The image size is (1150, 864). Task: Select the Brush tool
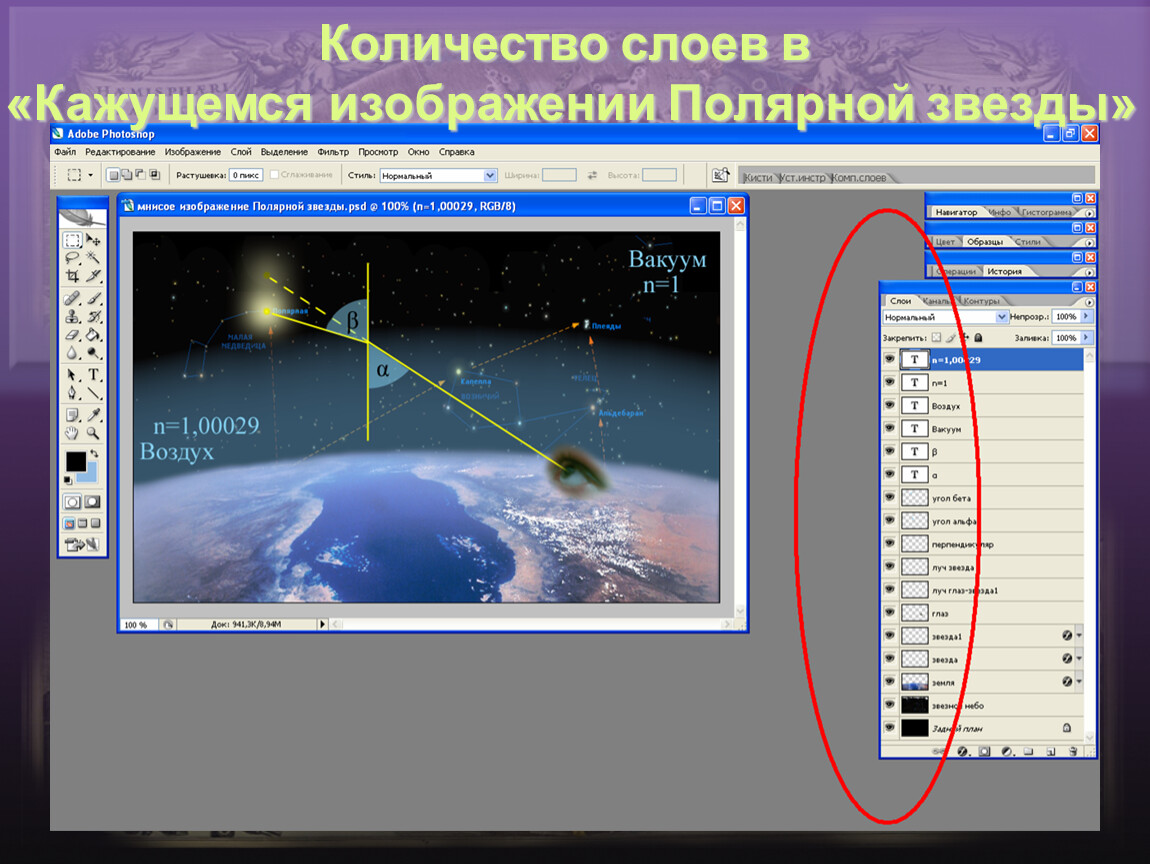(x=93, y=299)
